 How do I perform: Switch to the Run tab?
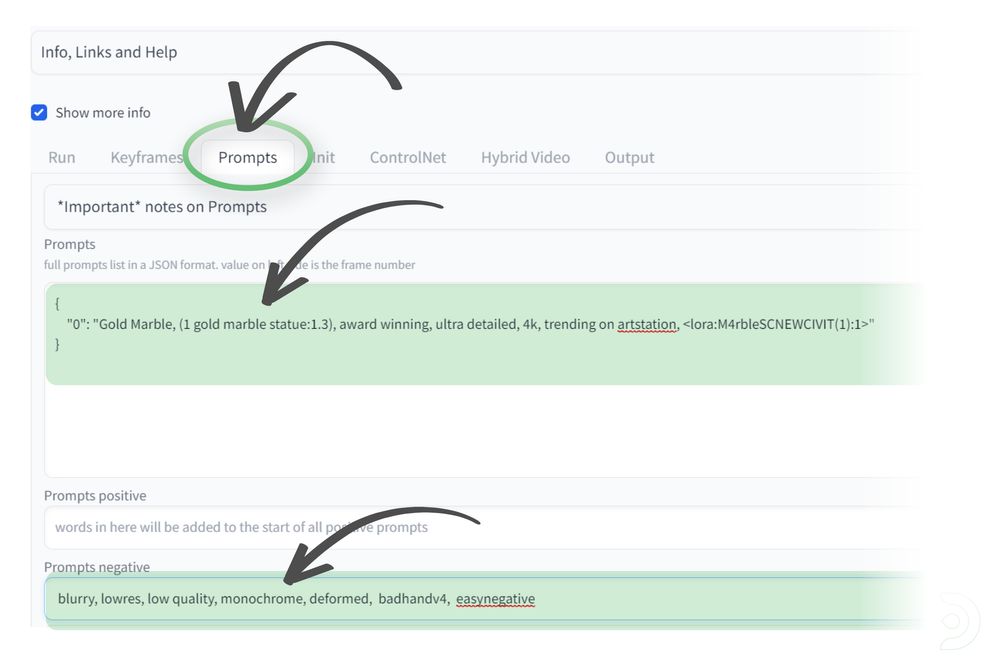point(61,157)
